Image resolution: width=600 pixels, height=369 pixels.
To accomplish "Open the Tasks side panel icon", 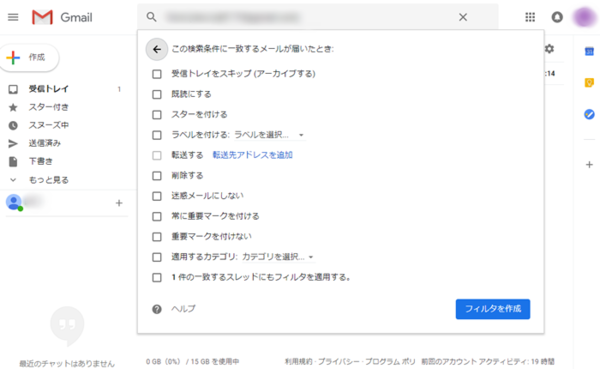I will 589,114.
